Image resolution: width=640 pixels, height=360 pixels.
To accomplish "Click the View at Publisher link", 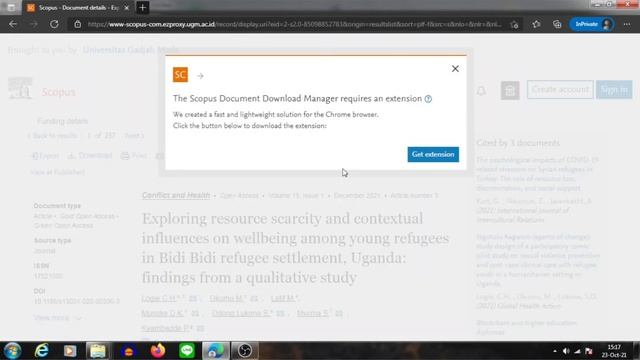I will (x=58, y=172).
